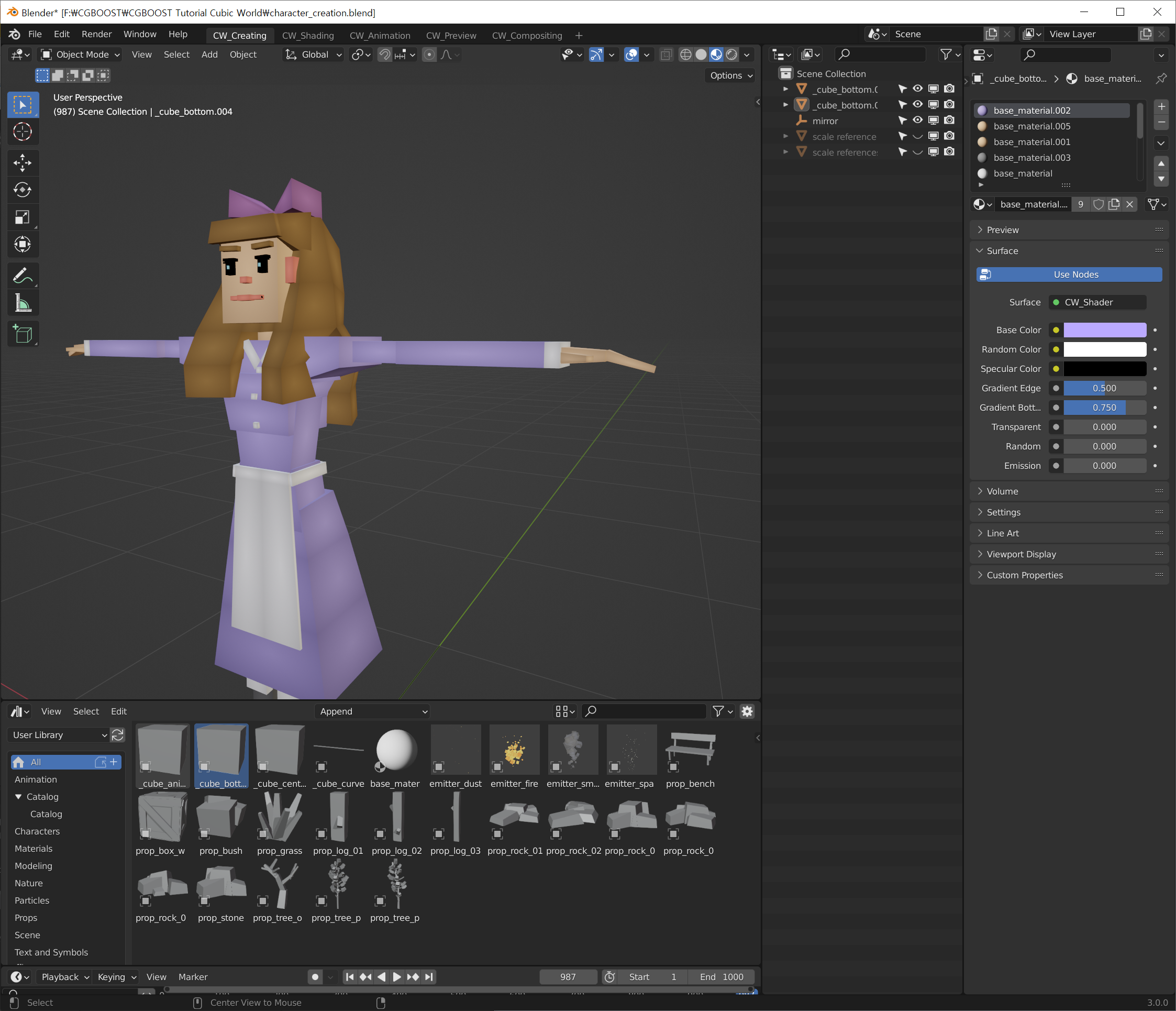
Task: Select the 3D Cursor tool
Action: click(23, 132)
